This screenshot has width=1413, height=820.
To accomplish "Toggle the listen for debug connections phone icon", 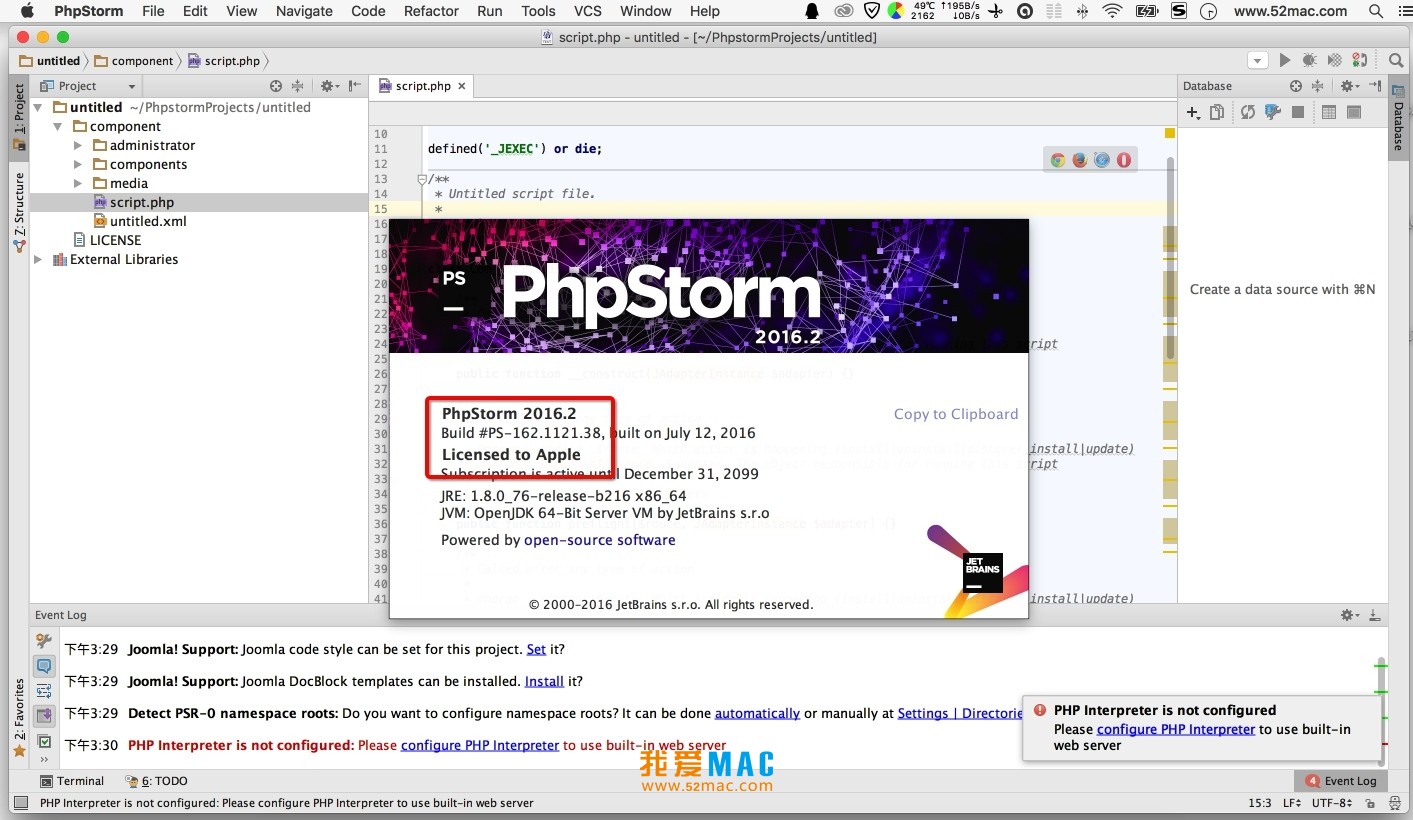I will click(1359, 61).
